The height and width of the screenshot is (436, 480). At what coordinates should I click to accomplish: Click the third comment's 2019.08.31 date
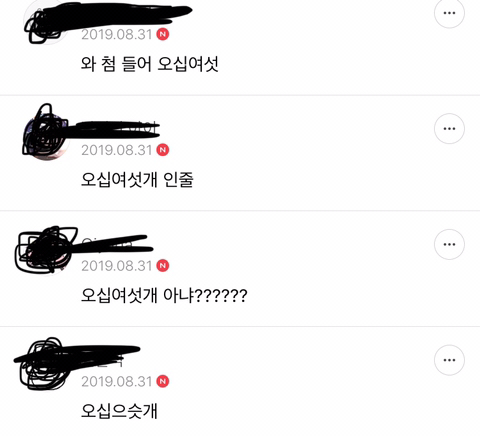tap(117, 266)
